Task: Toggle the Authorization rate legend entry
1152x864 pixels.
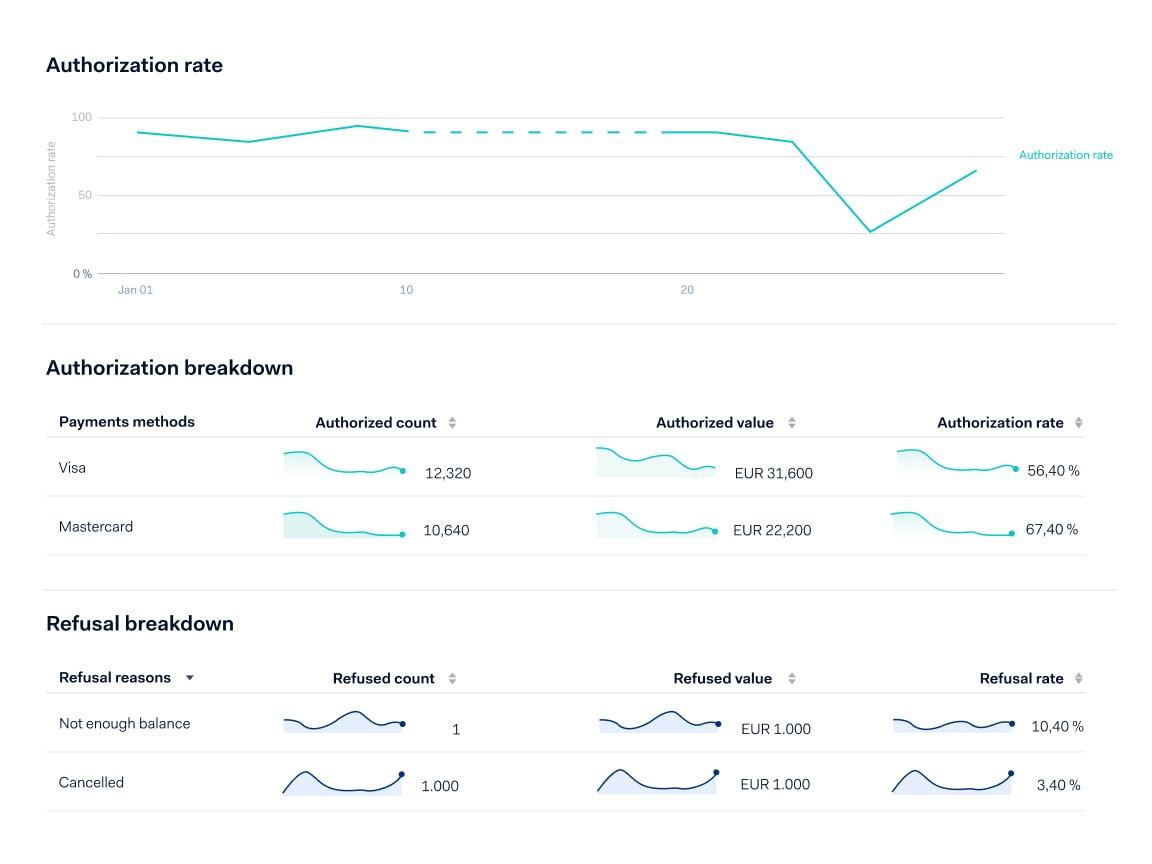Action: 1065,155
